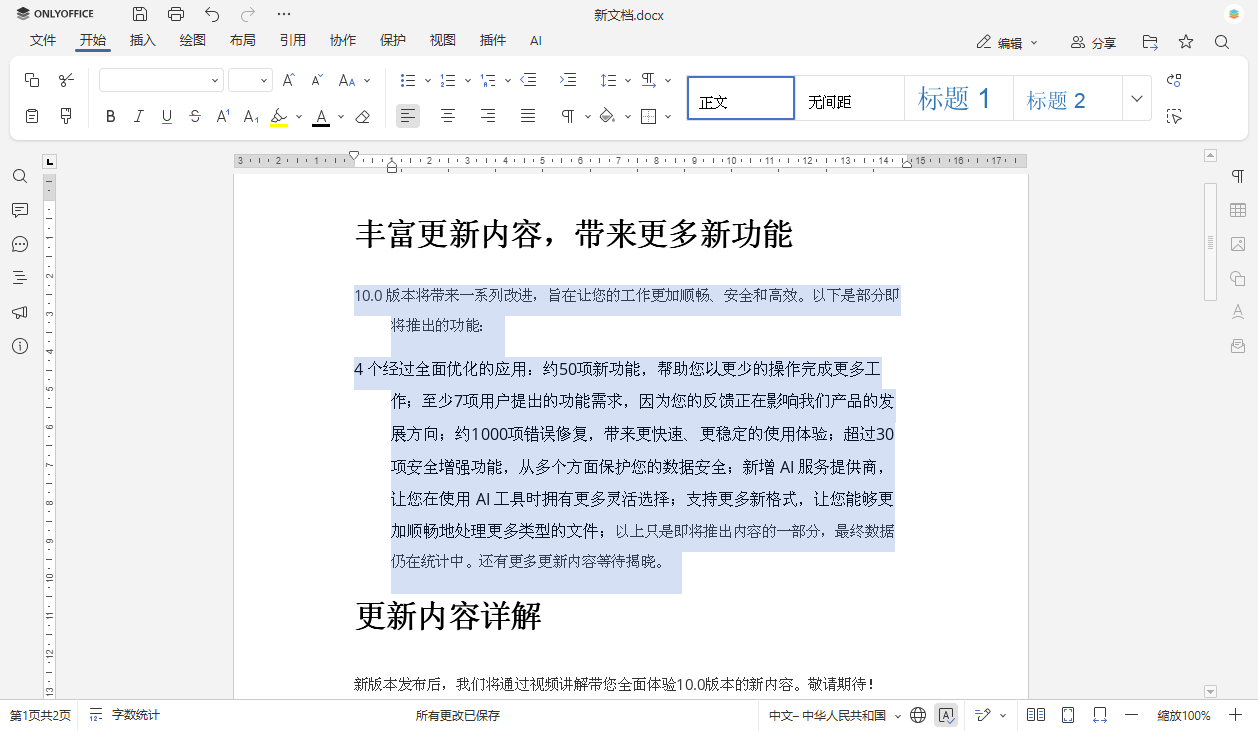The width and height of the screenshot is (1258, 731).
Task: Open mail merge settings in right sidebar
Action: coord(1238,346)
